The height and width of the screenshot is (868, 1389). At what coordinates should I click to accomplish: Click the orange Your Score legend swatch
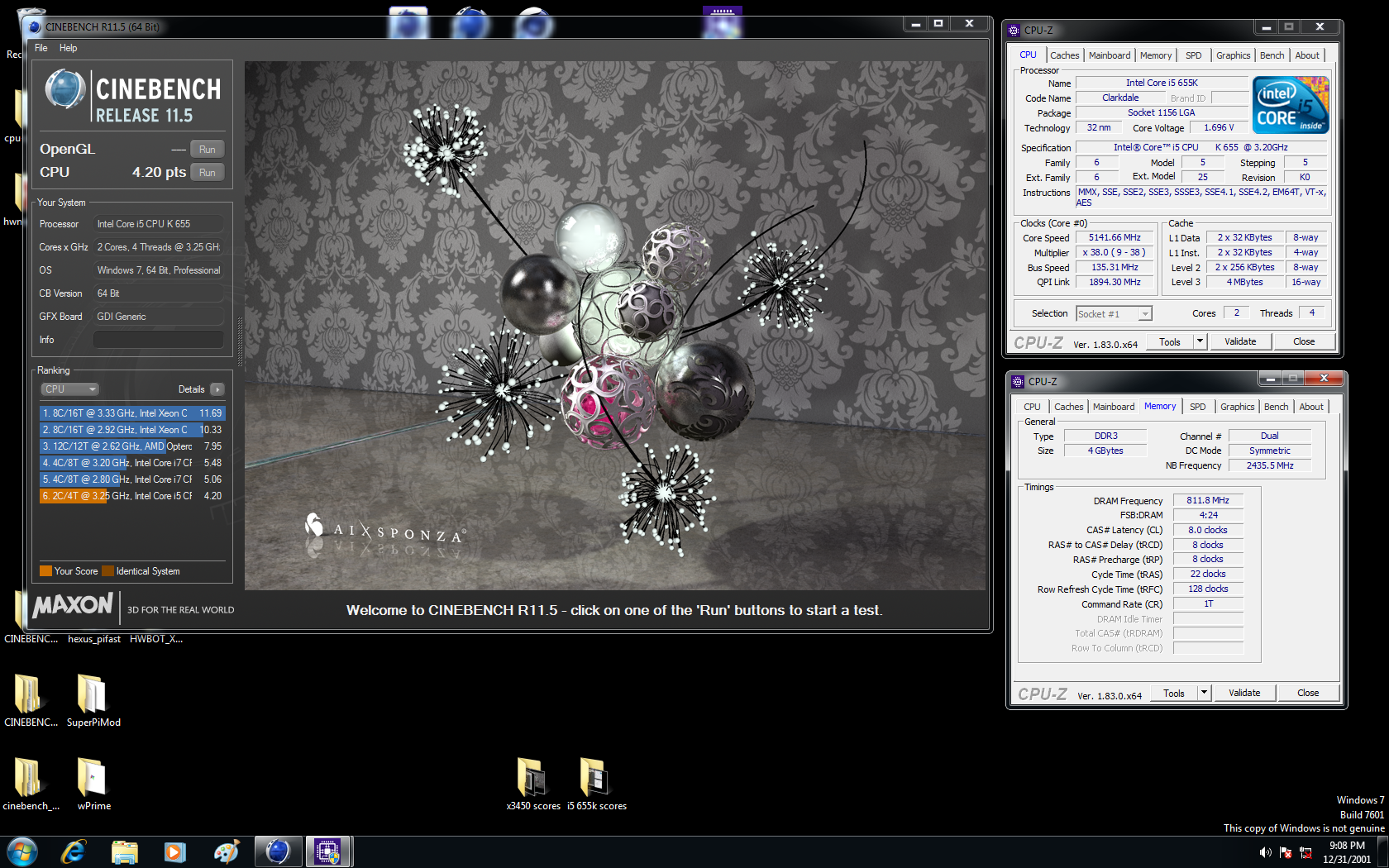(x=45, y=571)
